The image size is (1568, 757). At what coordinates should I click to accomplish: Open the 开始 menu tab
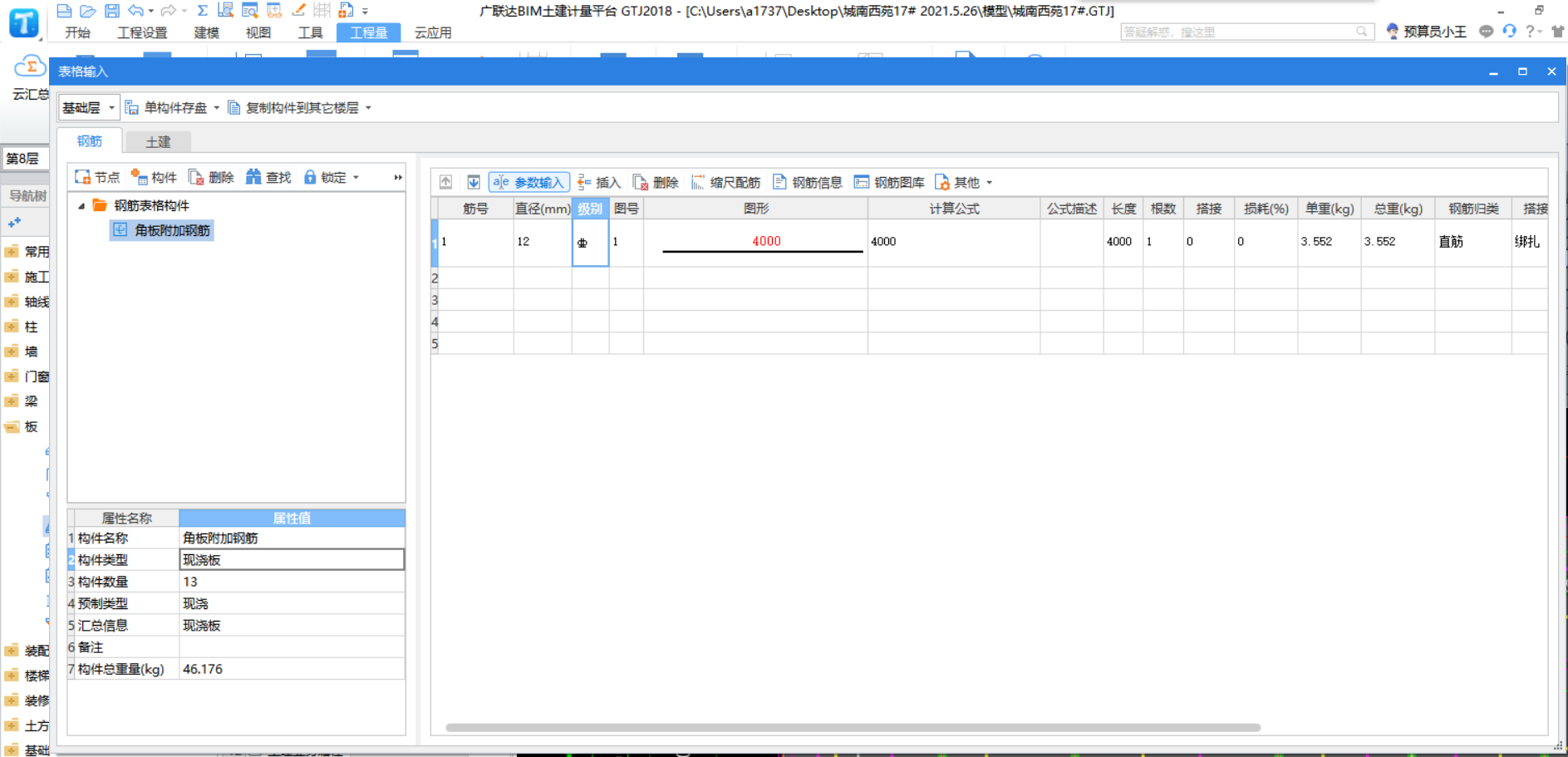[77, 32]
